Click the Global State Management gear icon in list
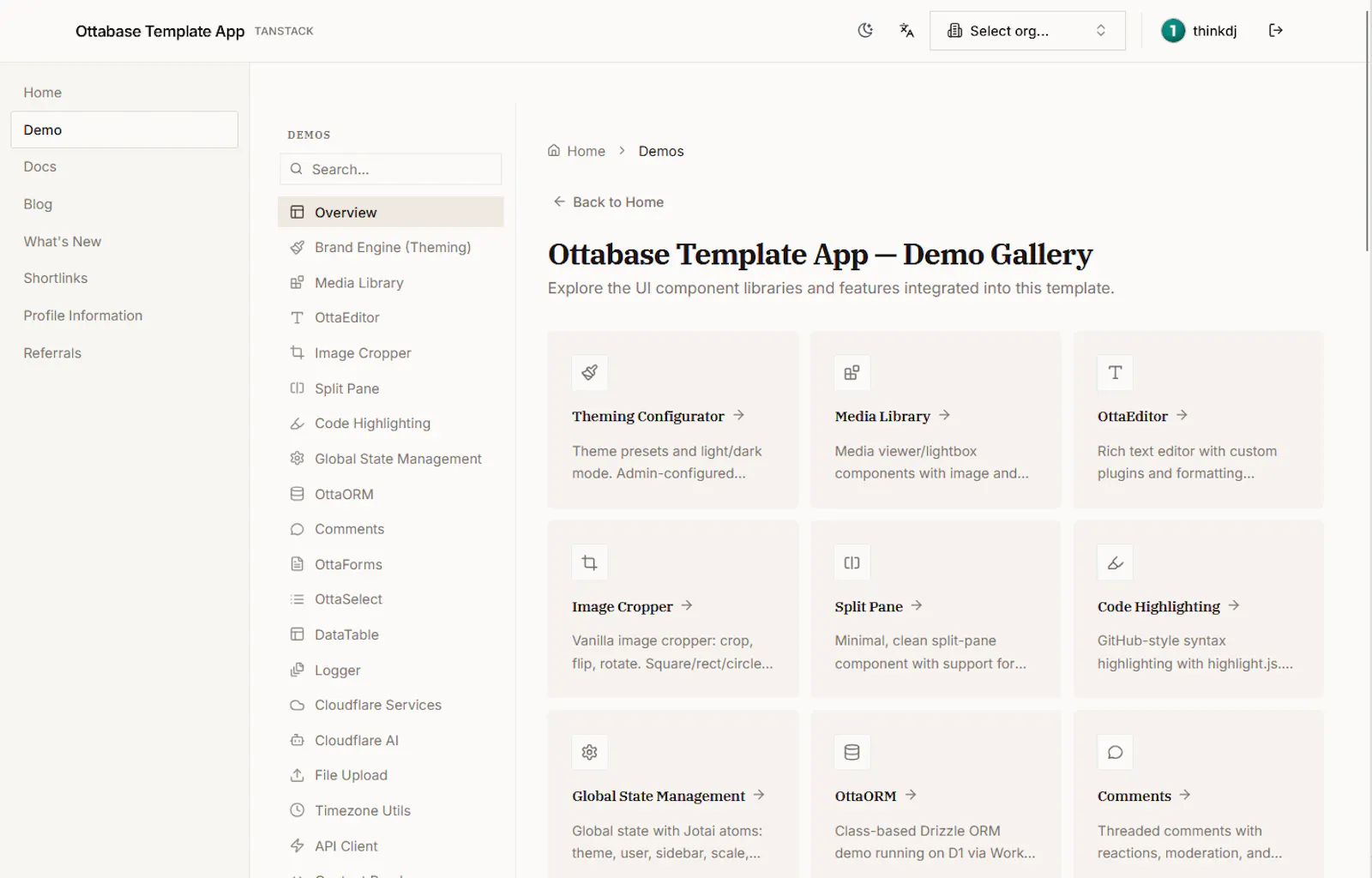1372x878 pixels. coord(298,459)
